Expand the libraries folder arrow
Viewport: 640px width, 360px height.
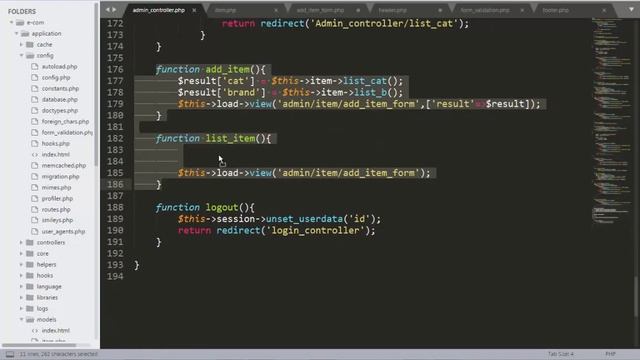coord(21,298)
